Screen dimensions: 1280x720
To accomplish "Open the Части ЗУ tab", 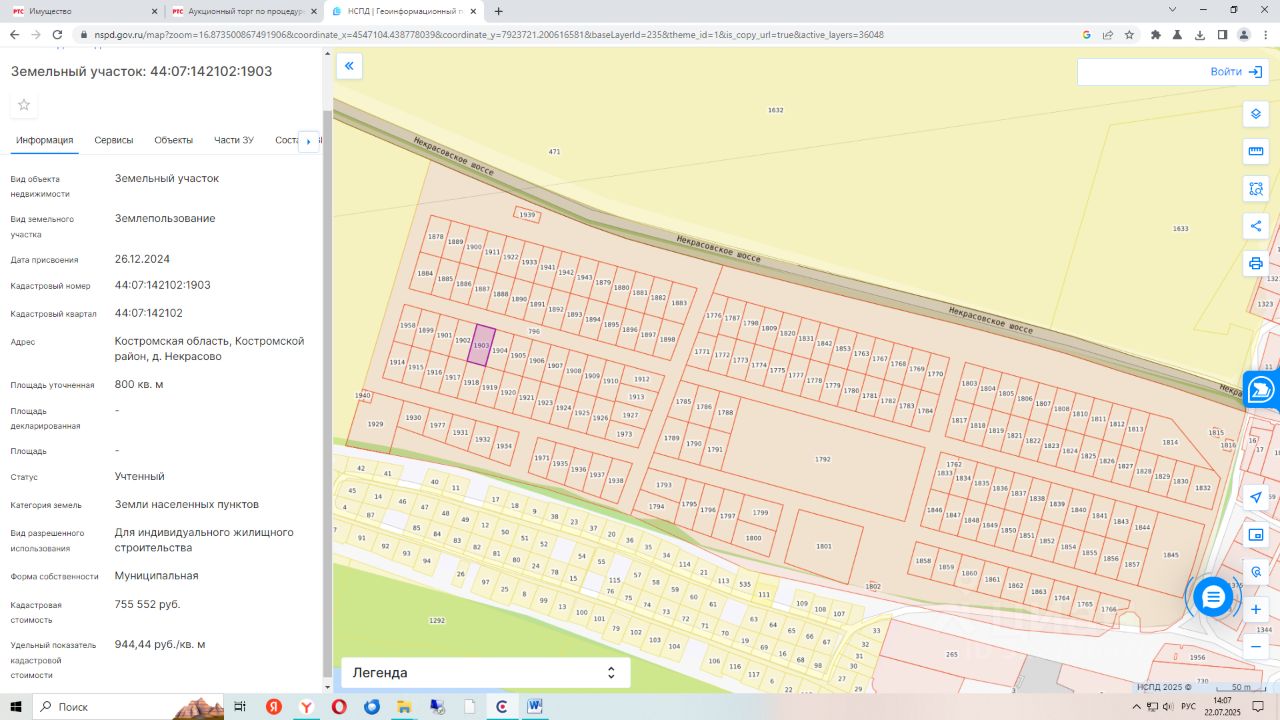I will (233, 140).
